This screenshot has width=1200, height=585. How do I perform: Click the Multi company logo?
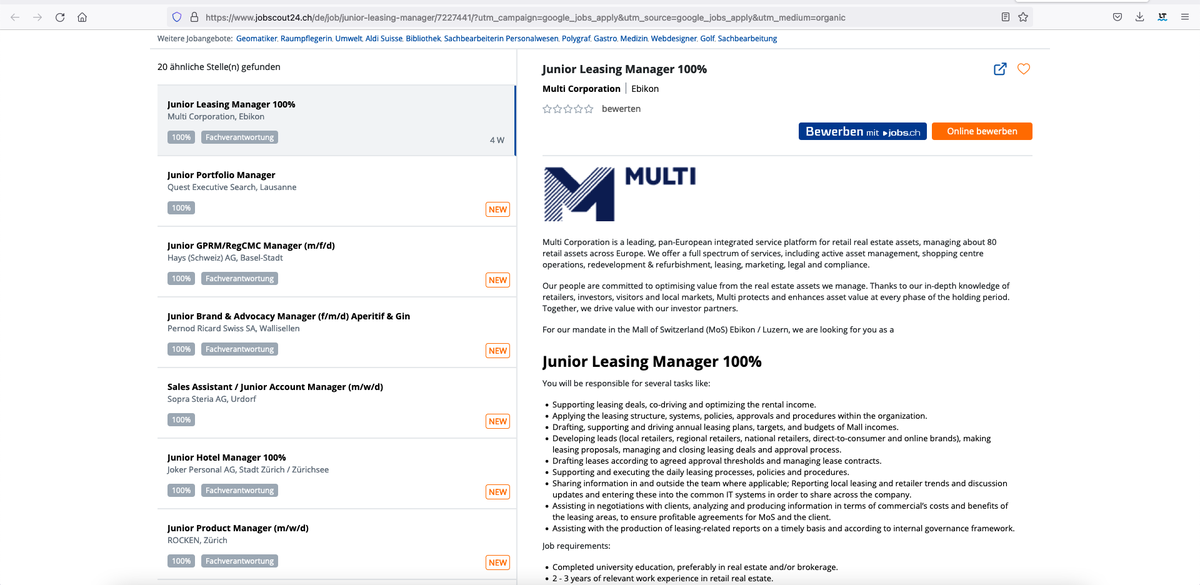click(619, 192)
